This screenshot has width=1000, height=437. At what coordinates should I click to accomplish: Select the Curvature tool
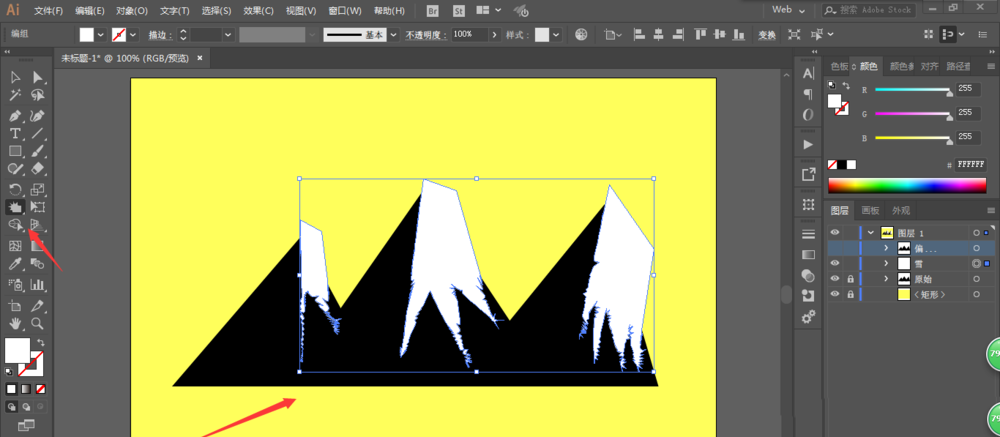(x=38, y=115)
